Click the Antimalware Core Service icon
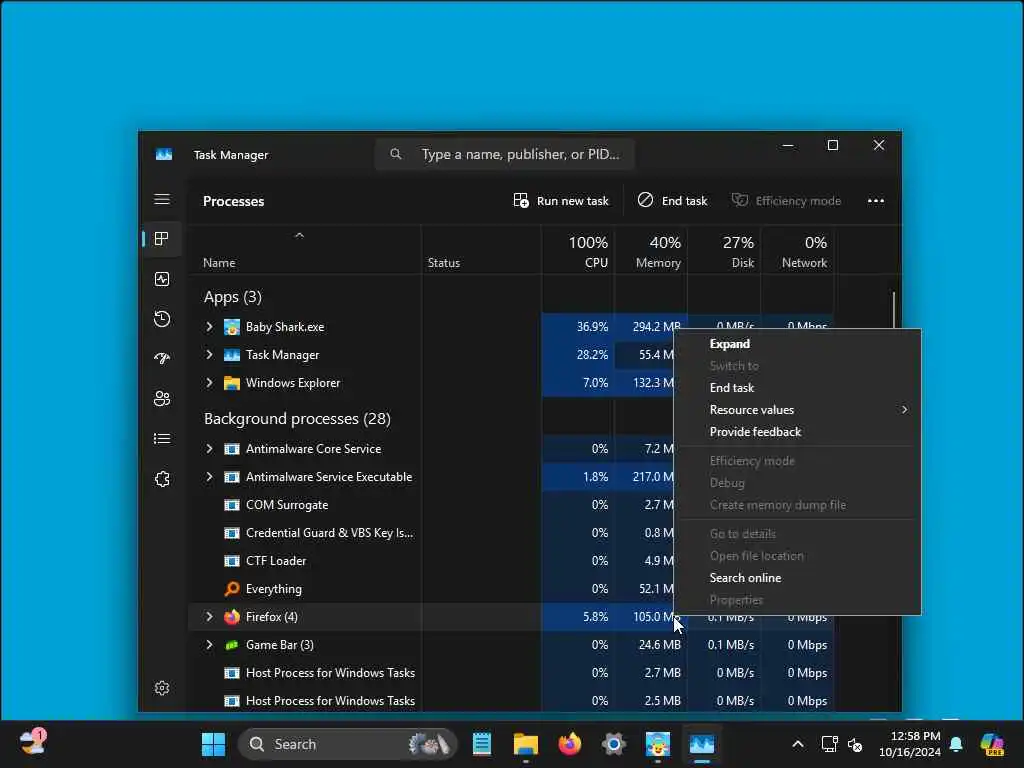 tap(232, 449)
